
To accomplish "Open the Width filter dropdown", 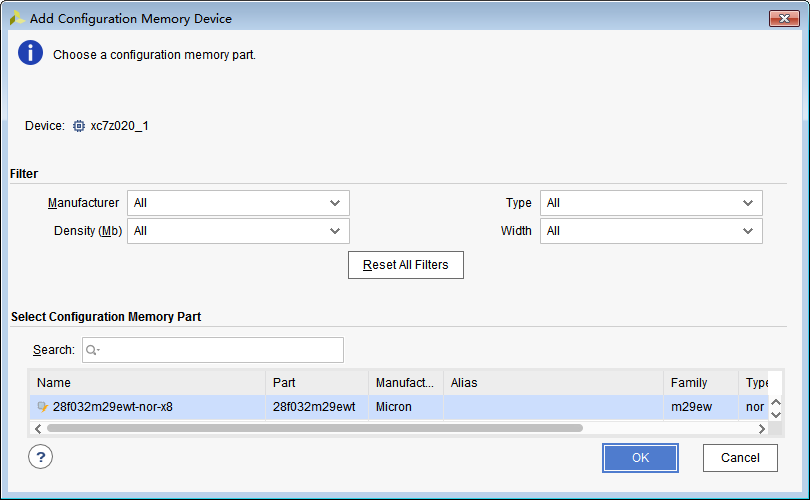I will coord(651,231).
